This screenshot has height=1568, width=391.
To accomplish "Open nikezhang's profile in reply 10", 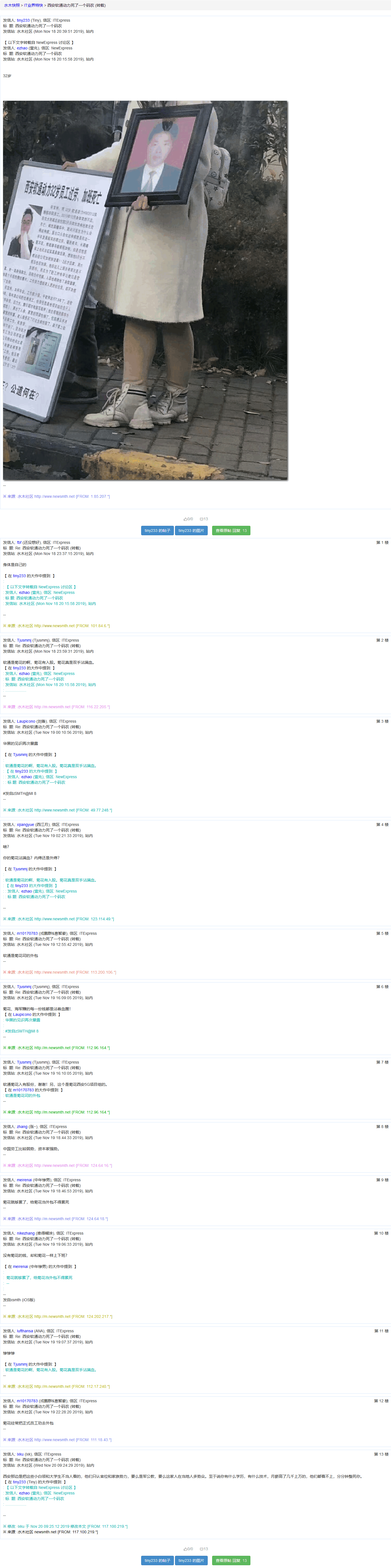I will pos(26,1233).
